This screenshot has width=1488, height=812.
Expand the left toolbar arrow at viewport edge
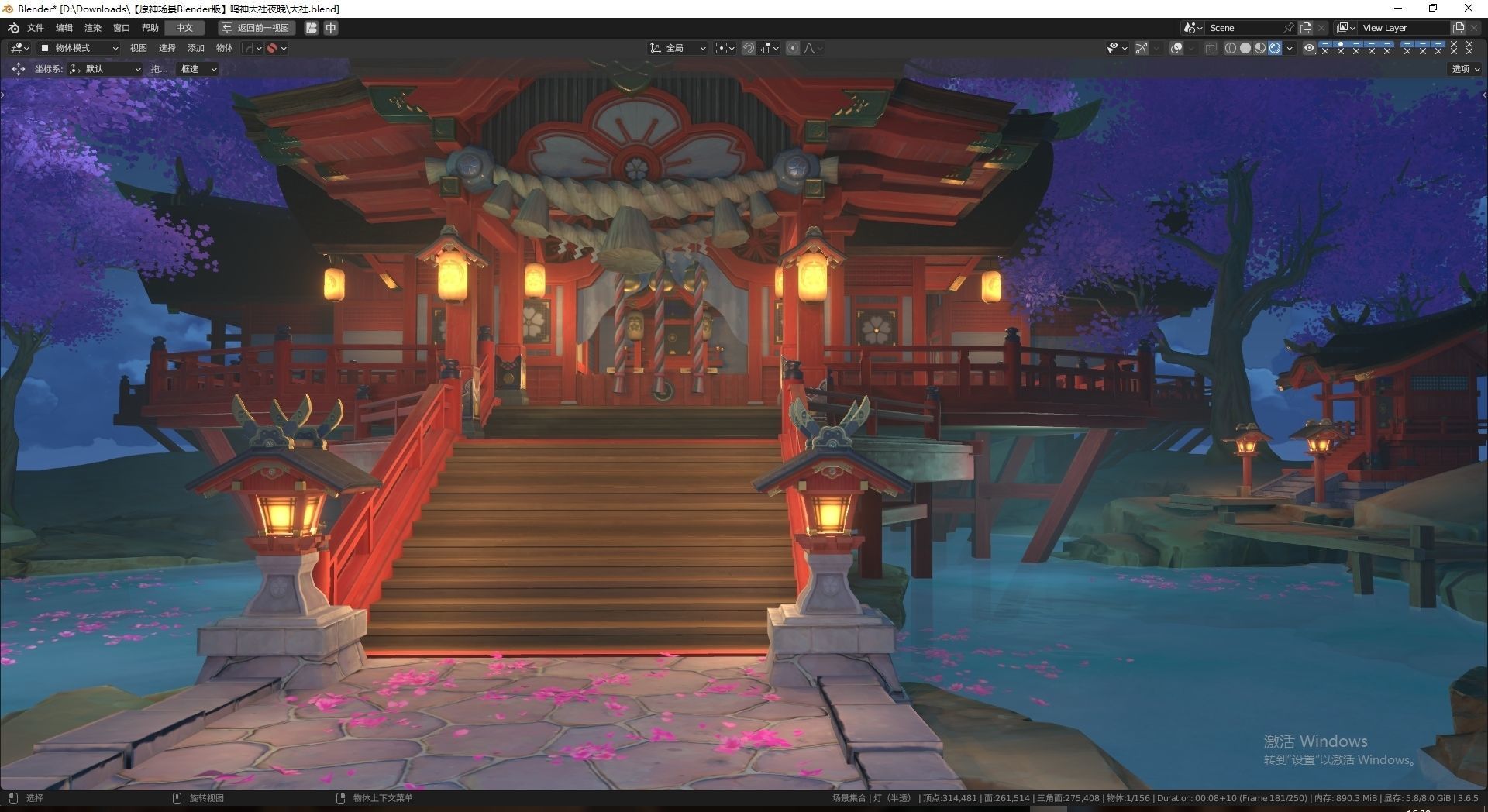(x=3, y=95)
